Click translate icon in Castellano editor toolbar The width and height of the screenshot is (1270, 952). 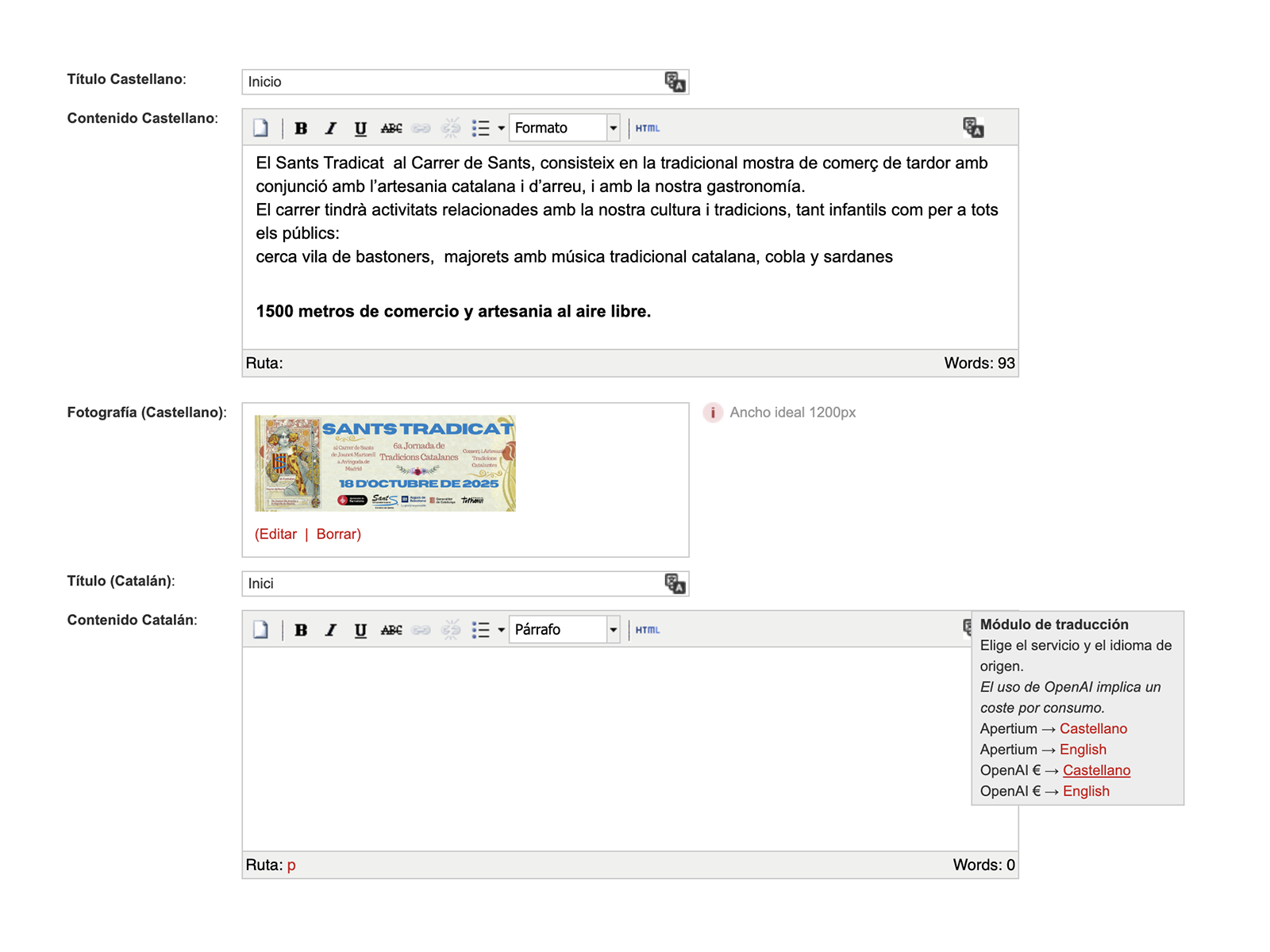[x=973, y=128]
